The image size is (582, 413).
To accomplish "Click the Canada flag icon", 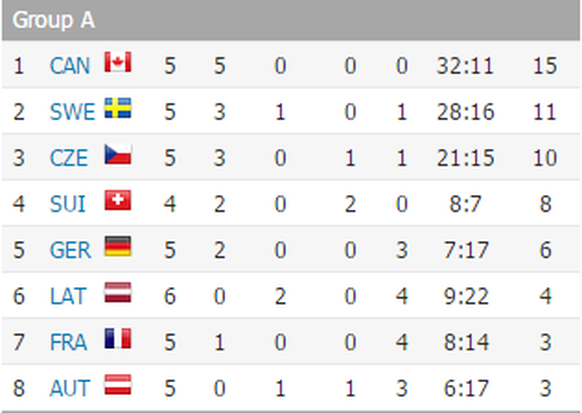I will pyautogui.click(x=118, y=62).
